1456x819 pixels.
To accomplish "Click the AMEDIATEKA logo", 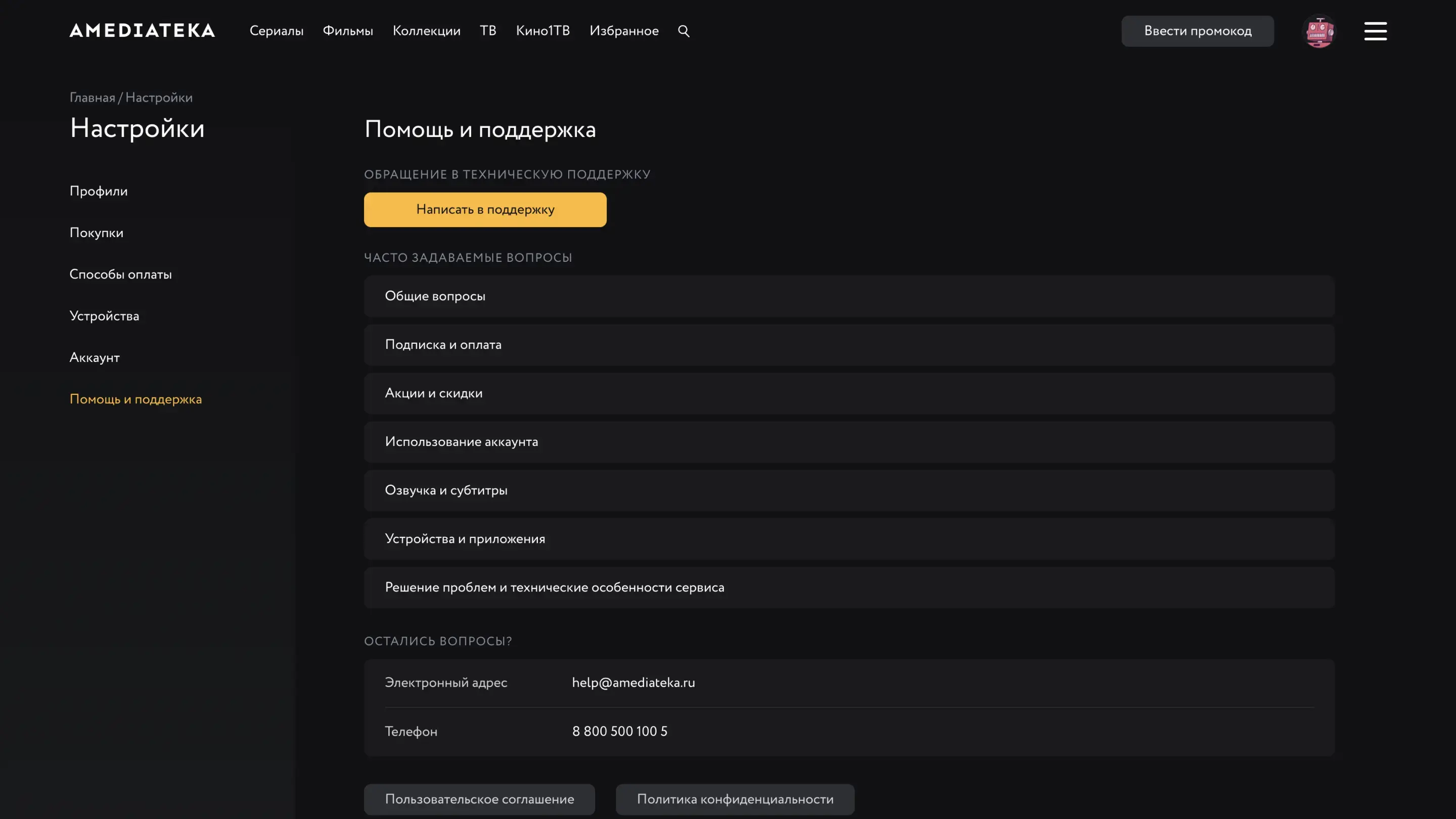I will pos(142,30).
